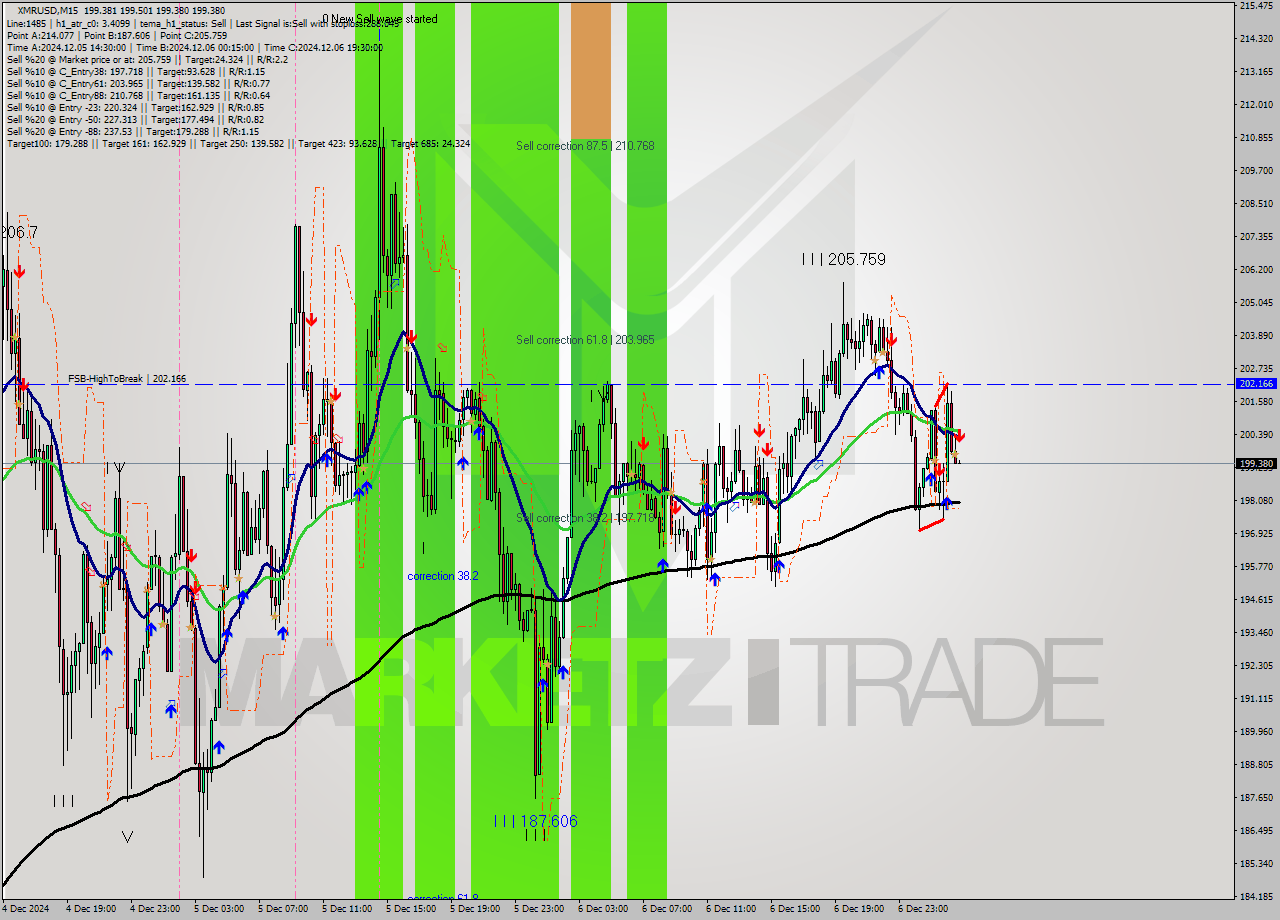The image size is (1280, 920).
Task: Select the 'Sell %10 @ Entry -23: 220.324' line
Action: (x=135, y=107)
